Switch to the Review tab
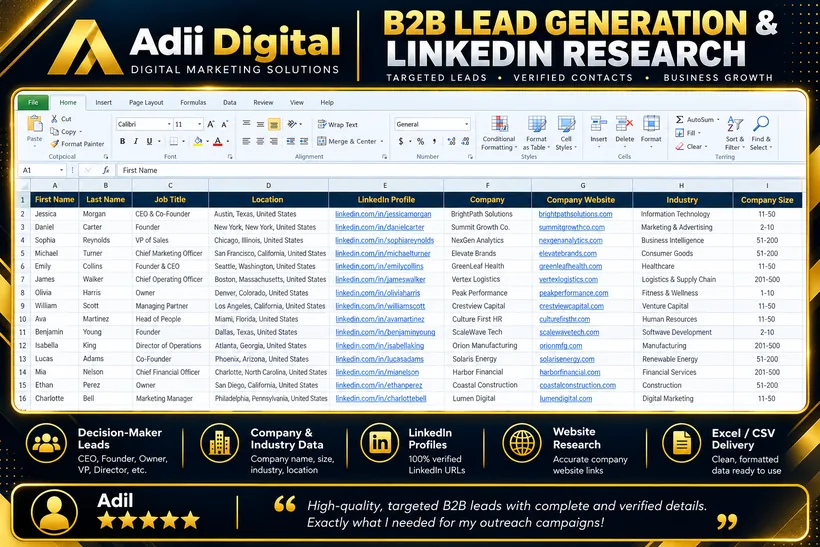820x547 pixels. click(x=263, y=102)
